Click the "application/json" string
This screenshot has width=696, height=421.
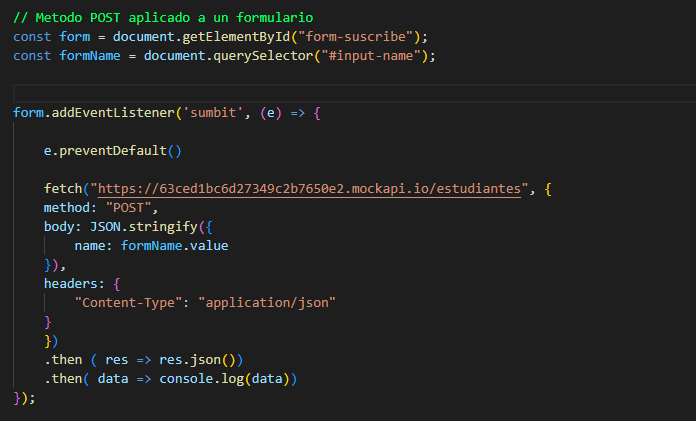(267, 303)
